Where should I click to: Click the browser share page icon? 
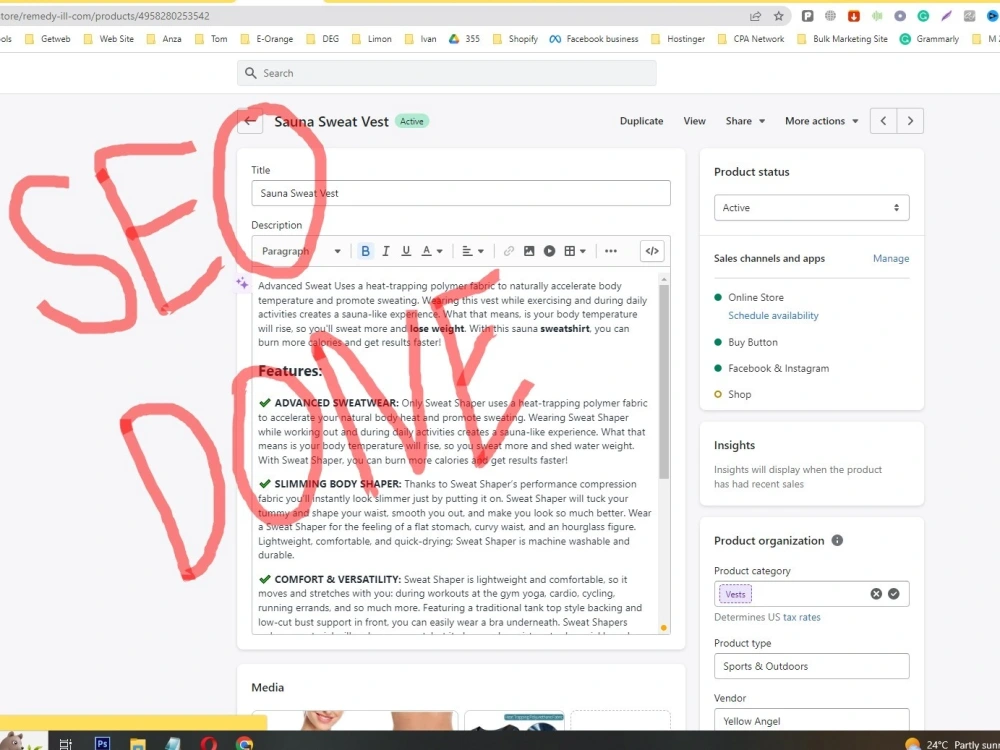point(755,16)
